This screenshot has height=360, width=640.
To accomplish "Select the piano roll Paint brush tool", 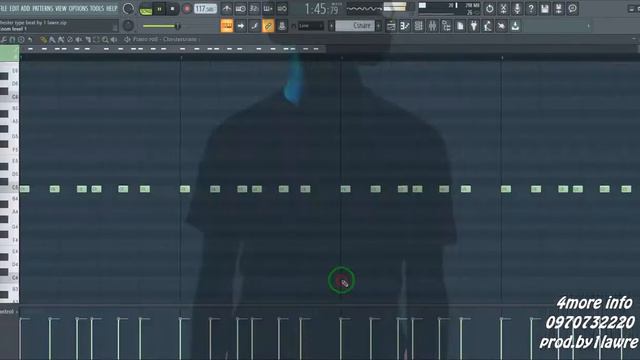I will point(52,40).
